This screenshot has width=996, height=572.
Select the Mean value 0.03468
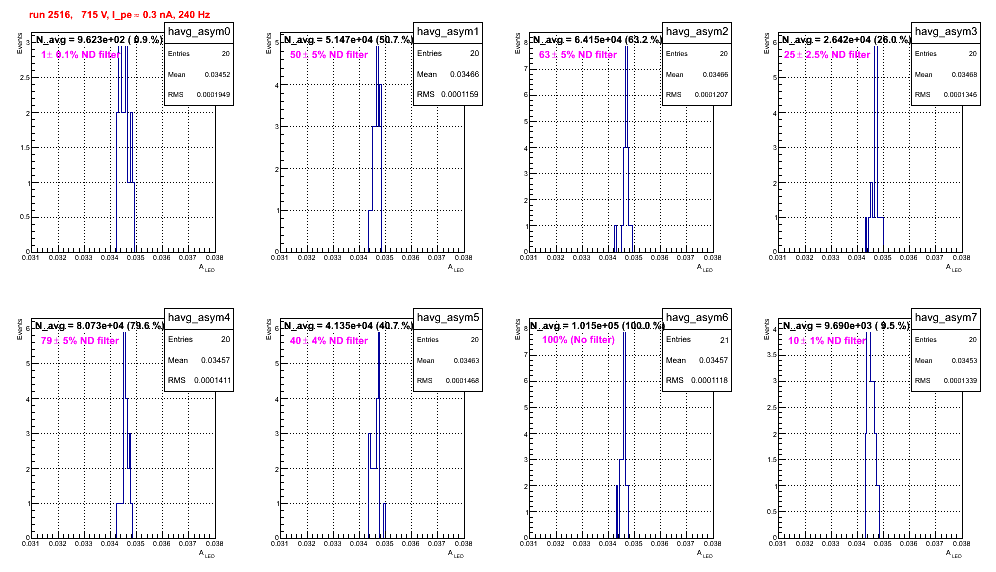pos(964,75)
